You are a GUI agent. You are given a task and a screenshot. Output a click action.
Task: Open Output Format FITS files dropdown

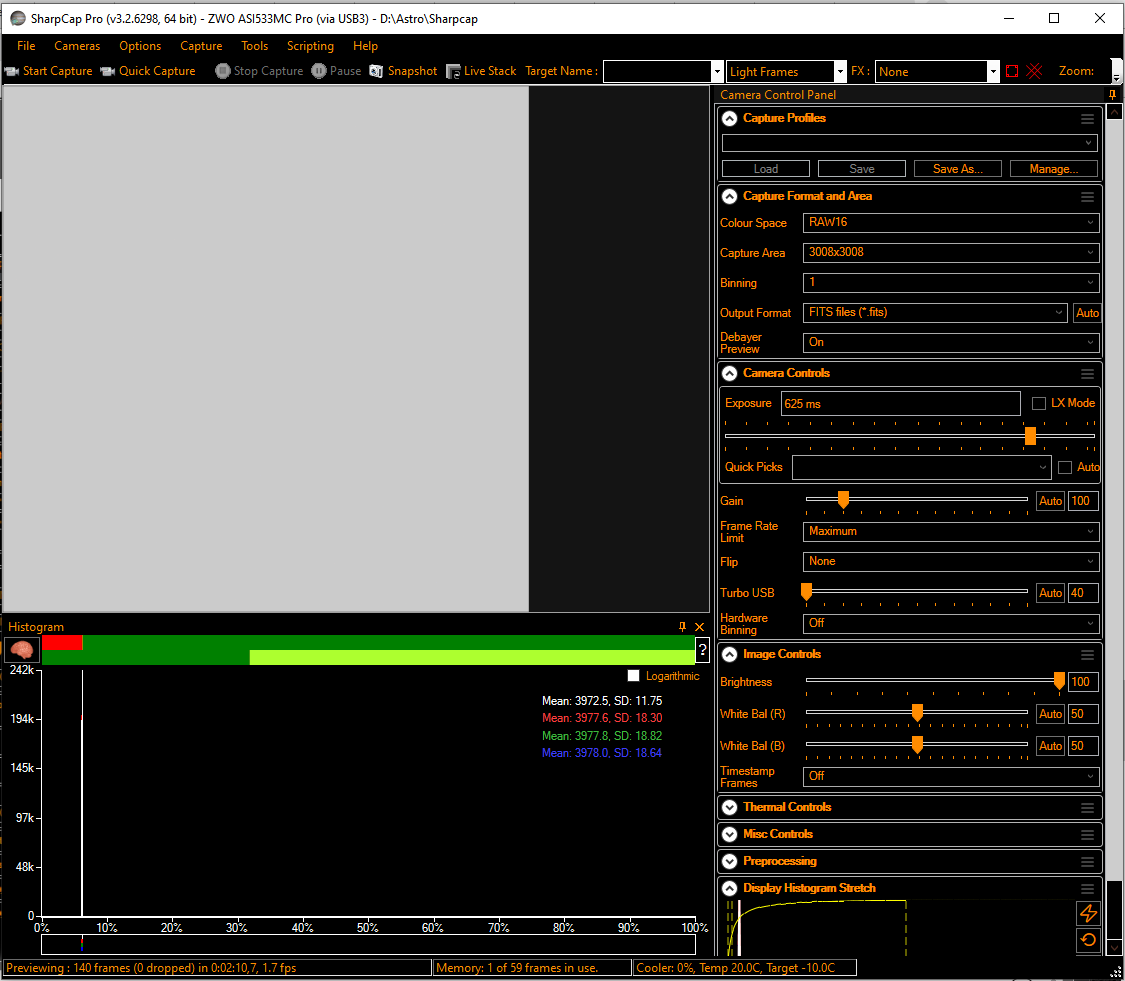(935, 313)
